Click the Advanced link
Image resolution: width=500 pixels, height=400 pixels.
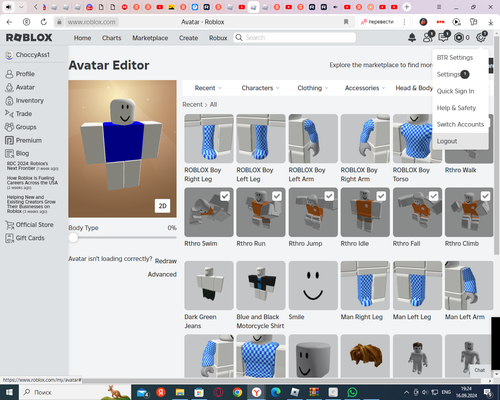click(x=162, y=274)
